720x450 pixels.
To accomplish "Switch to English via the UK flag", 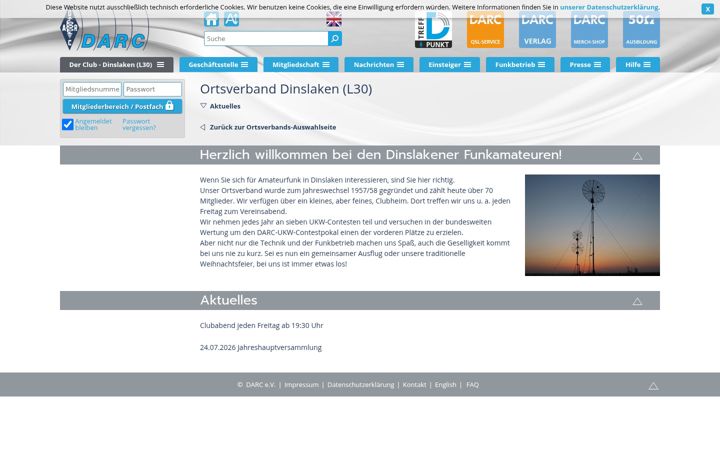I will 334,19.
